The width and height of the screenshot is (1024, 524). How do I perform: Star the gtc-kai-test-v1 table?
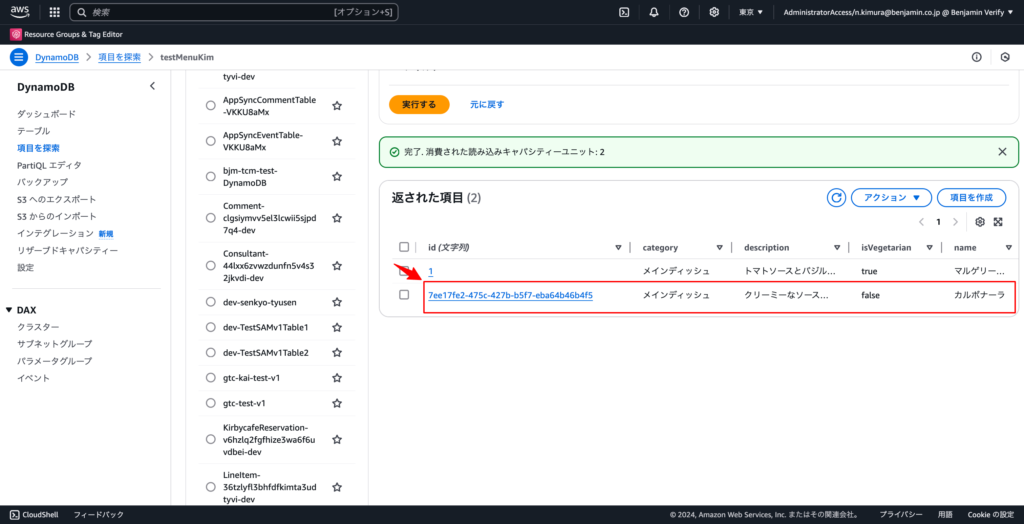(x=337, y=378)
